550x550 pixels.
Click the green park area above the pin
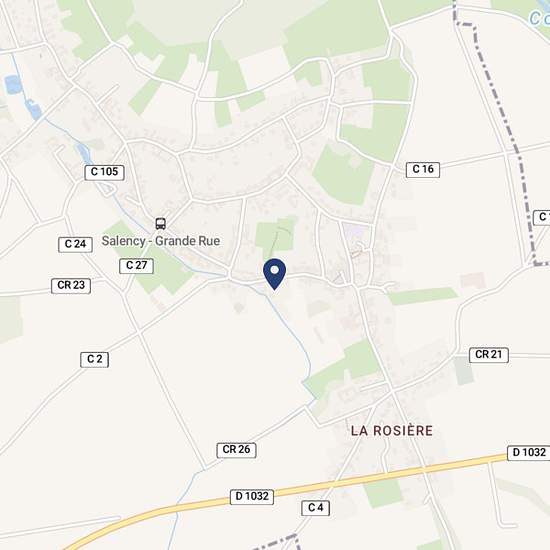[x=275, y=234]
